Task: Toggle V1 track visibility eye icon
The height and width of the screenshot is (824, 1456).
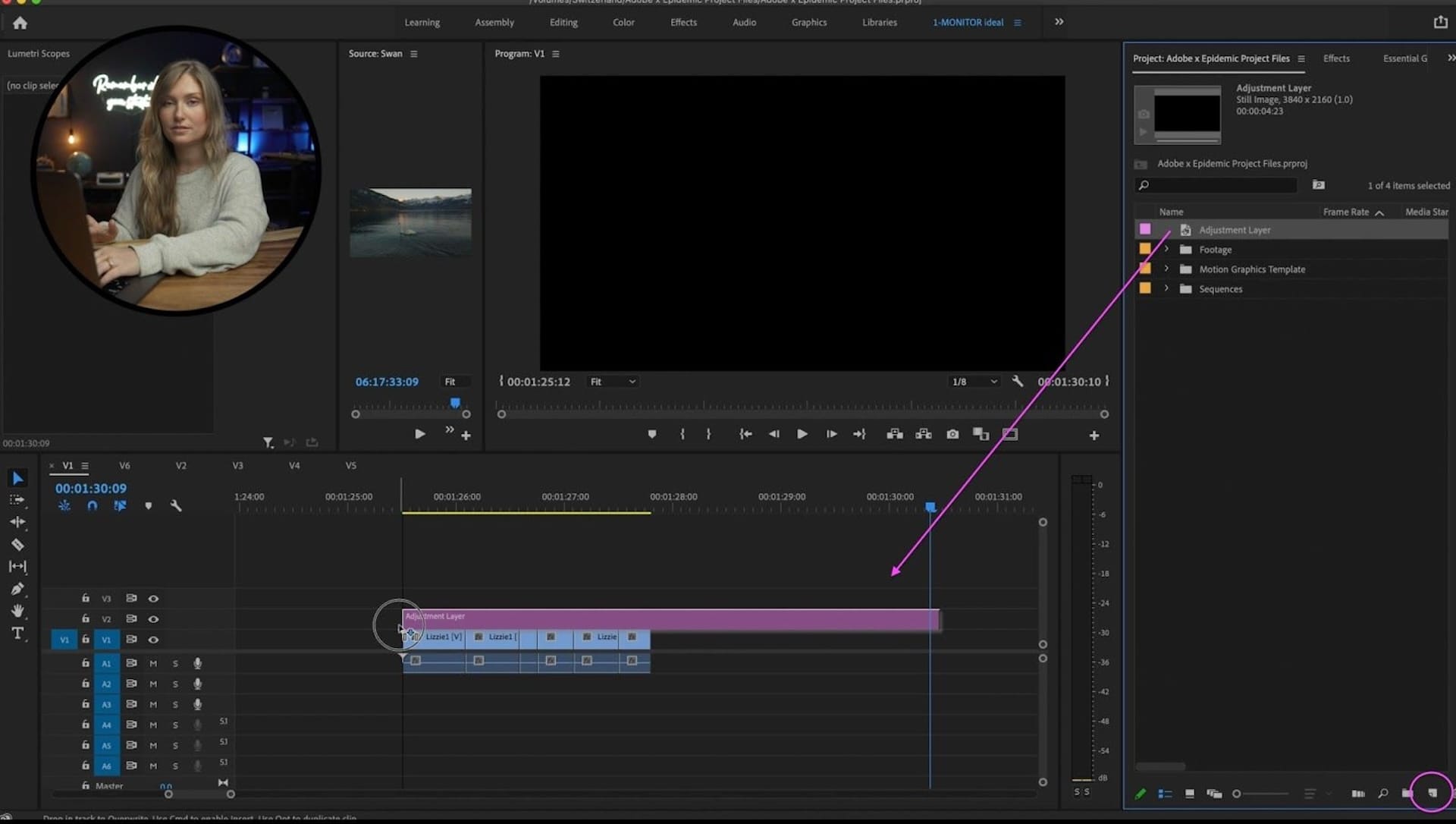Action: coord(154,639)
